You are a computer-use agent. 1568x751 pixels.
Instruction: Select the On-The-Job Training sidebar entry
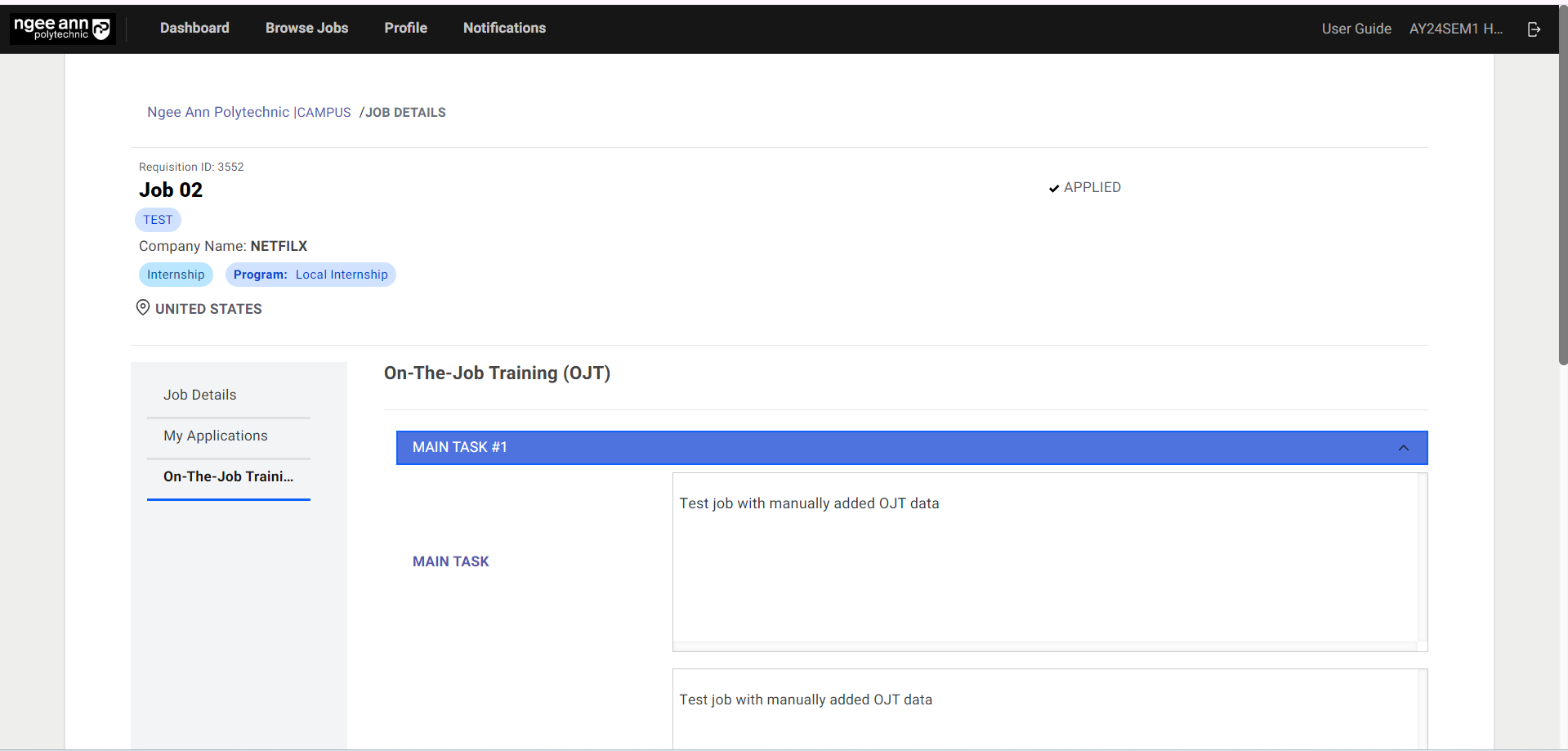coord(228,476)
